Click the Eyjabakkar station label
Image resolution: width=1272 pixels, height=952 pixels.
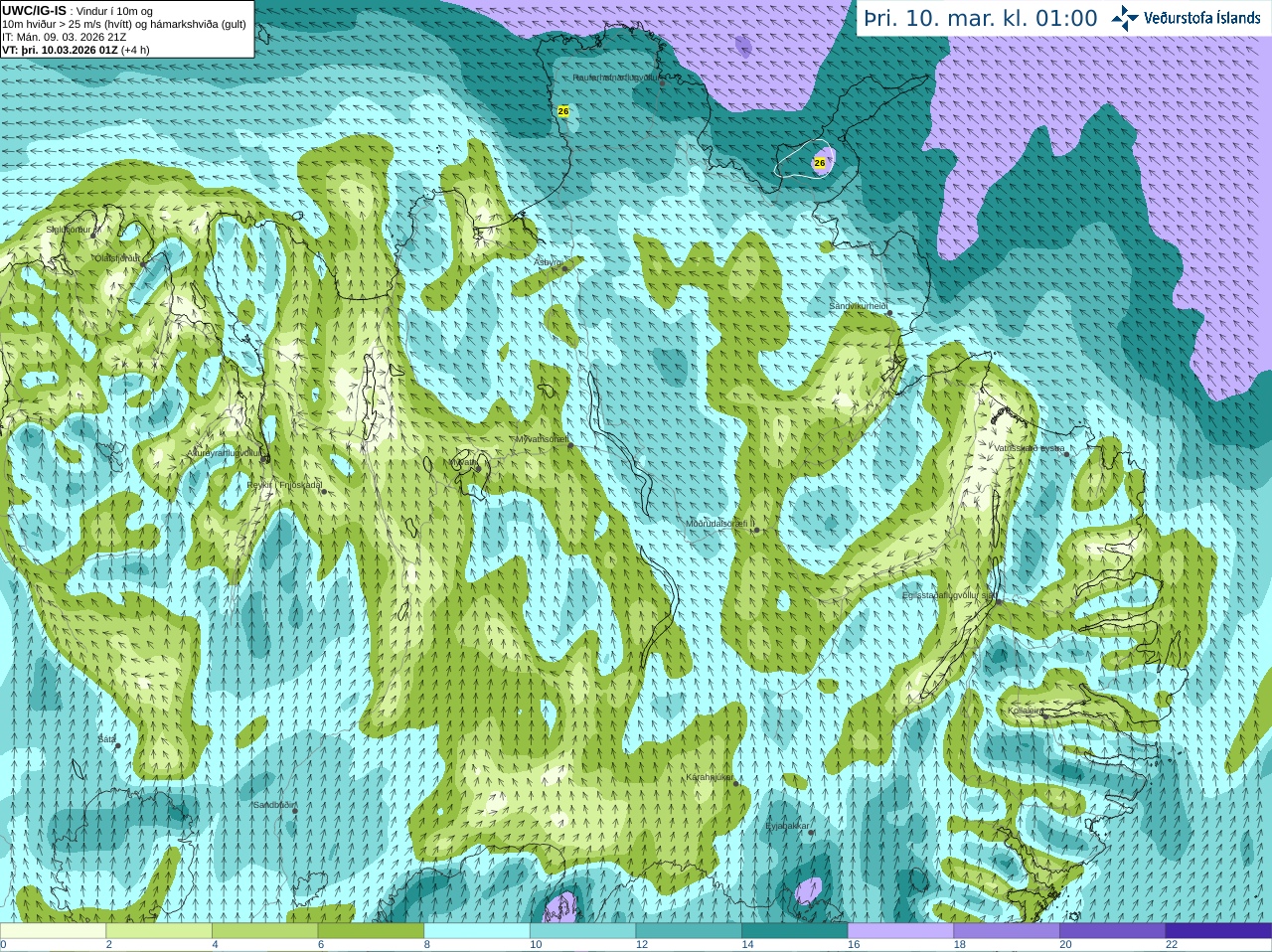[x=789, y=826]
